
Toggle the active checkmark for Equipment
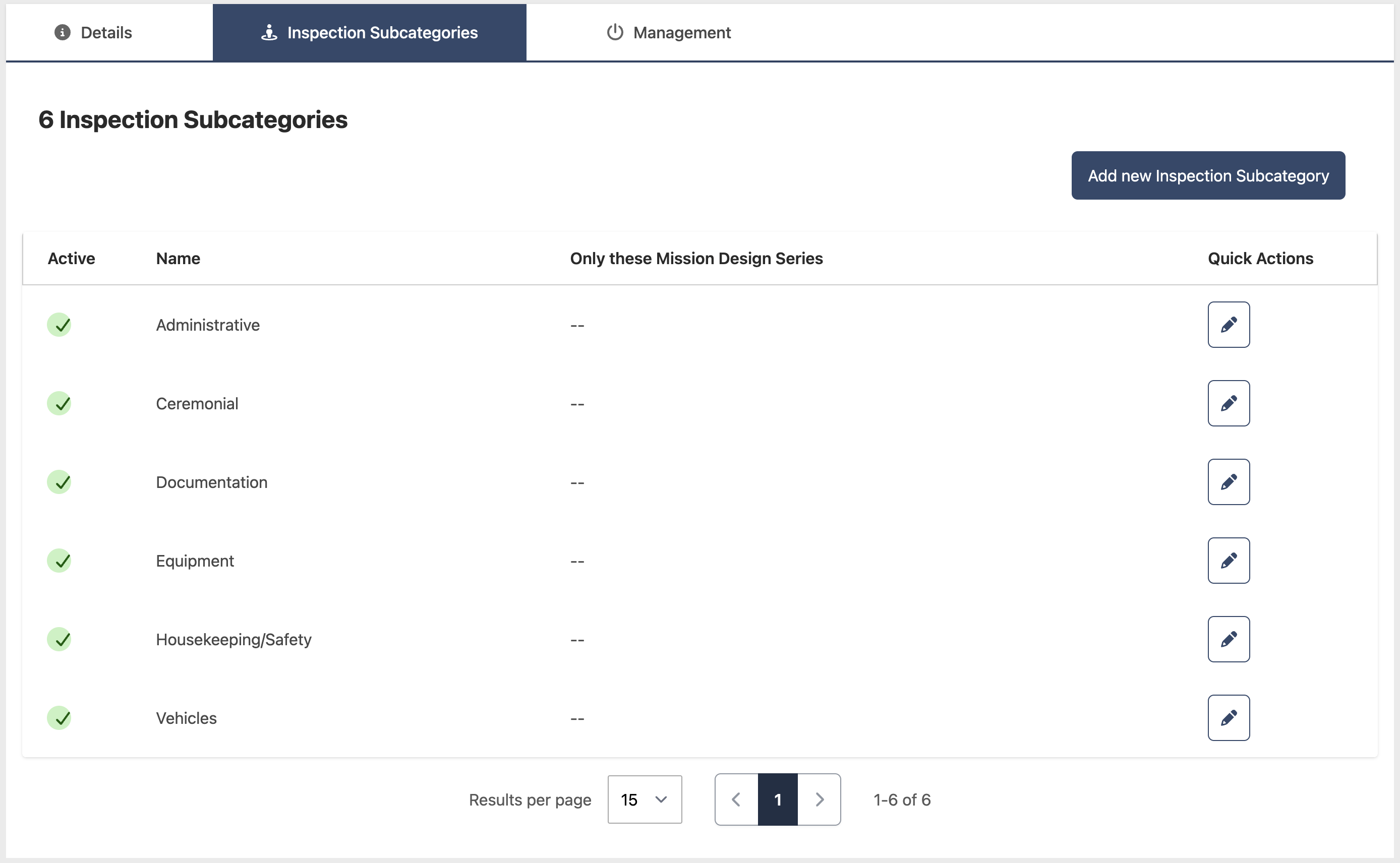click(59, 561)
